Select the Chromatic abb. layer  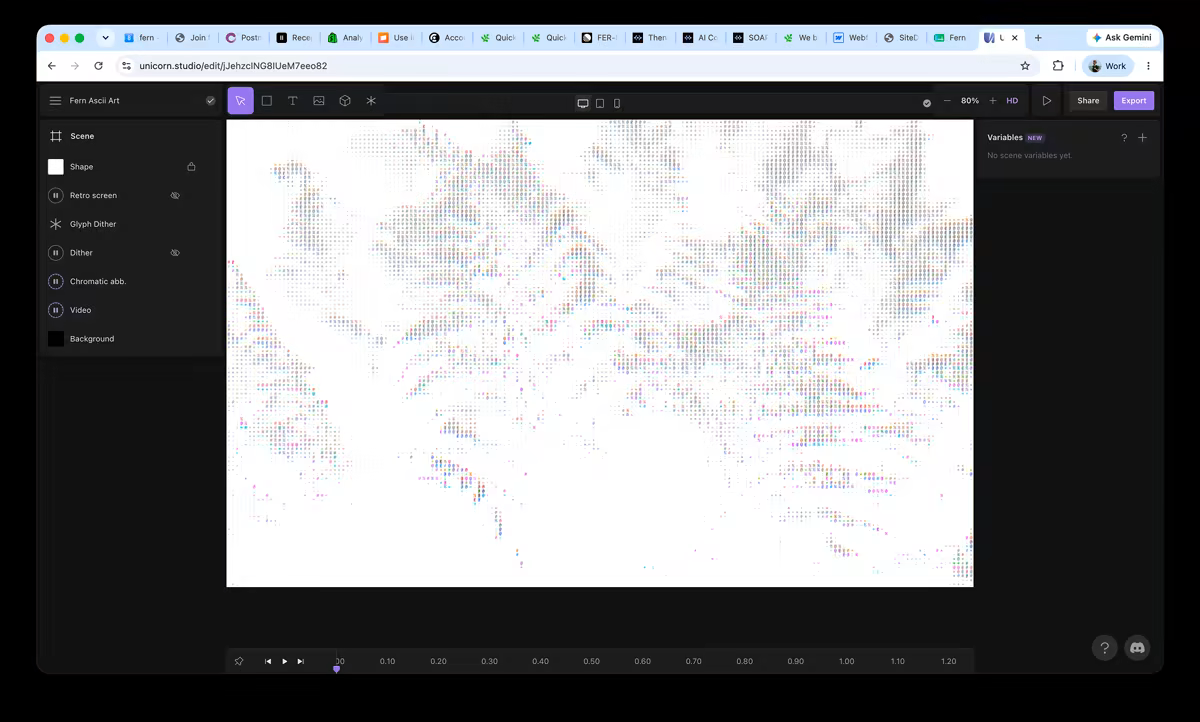point(131,282)
